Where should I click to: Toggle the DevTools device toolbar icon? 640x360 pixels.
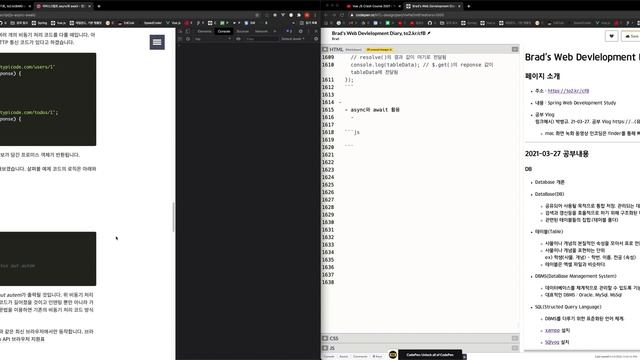pos(188,31)
